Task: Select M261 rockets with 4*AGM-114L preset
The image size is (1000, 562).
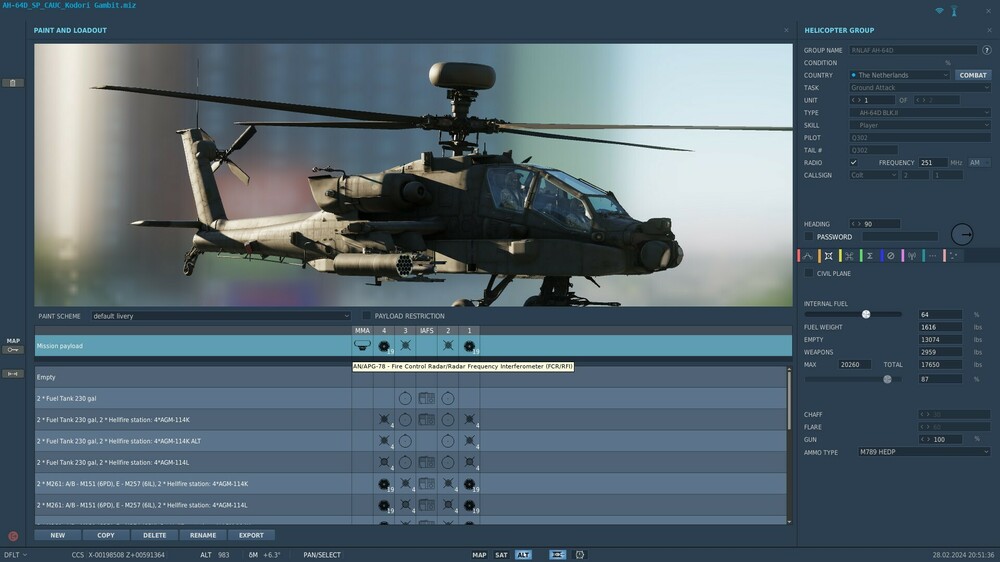Action: coord(411,505)
